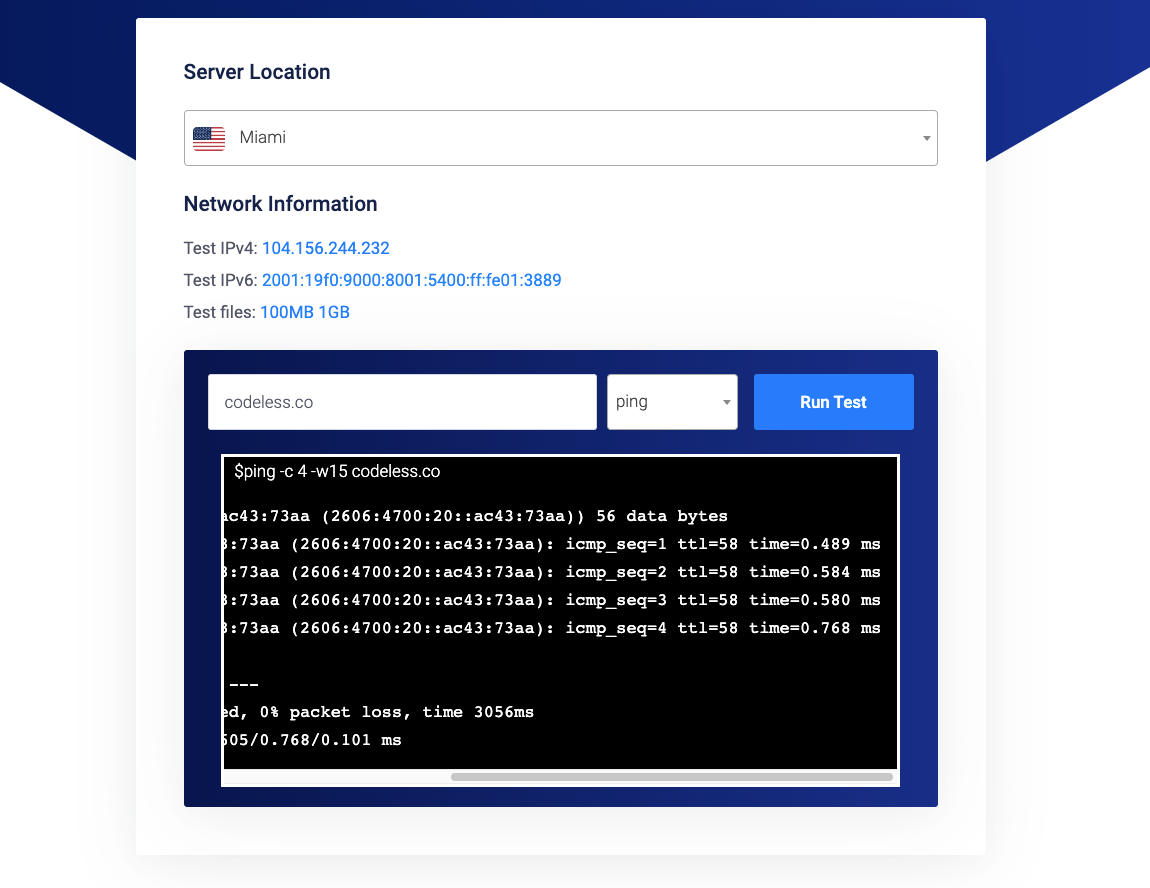Open the Test IPv4 address link
The height and width of the screenshot is (888, 1150).
(325, 248)
